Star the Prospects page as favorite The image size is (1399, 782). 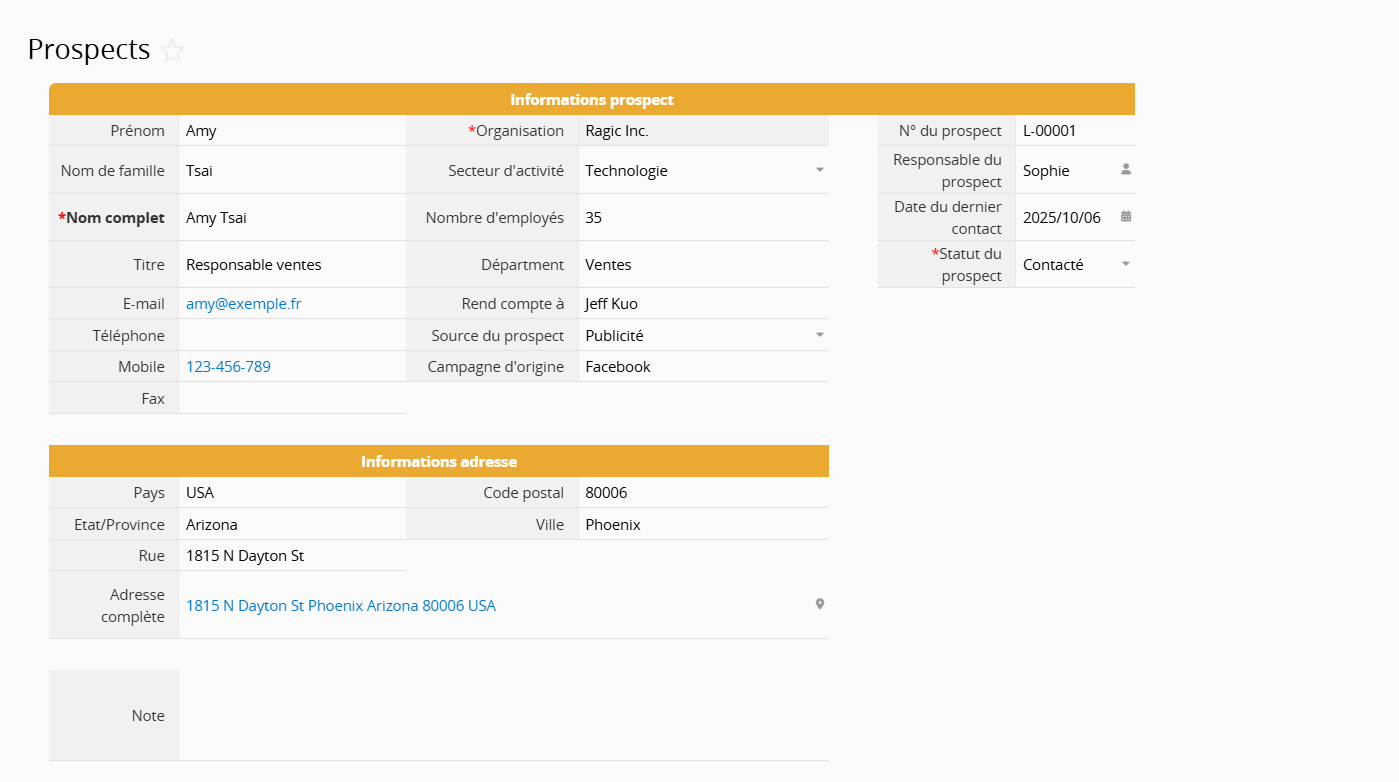click(173, 51)
